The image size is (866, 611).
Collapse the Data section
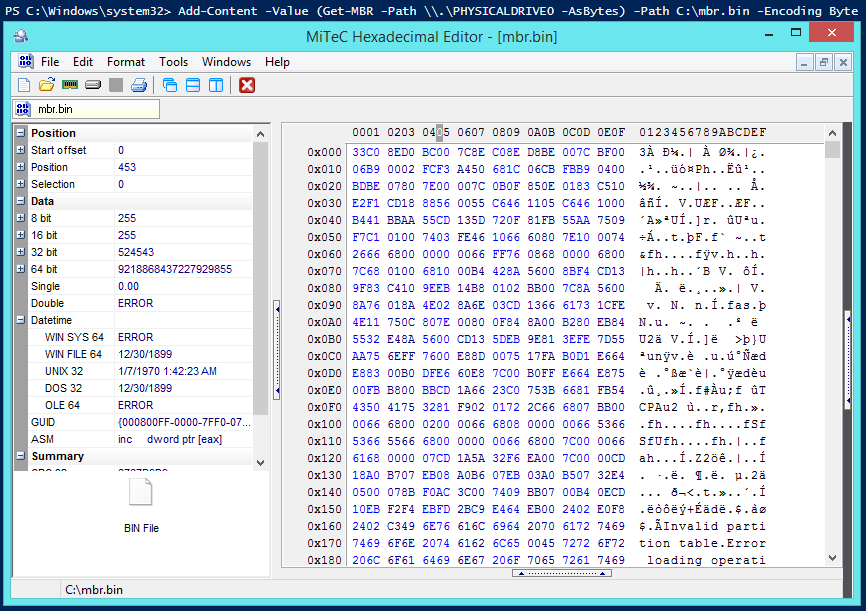(x=20, y=201)
